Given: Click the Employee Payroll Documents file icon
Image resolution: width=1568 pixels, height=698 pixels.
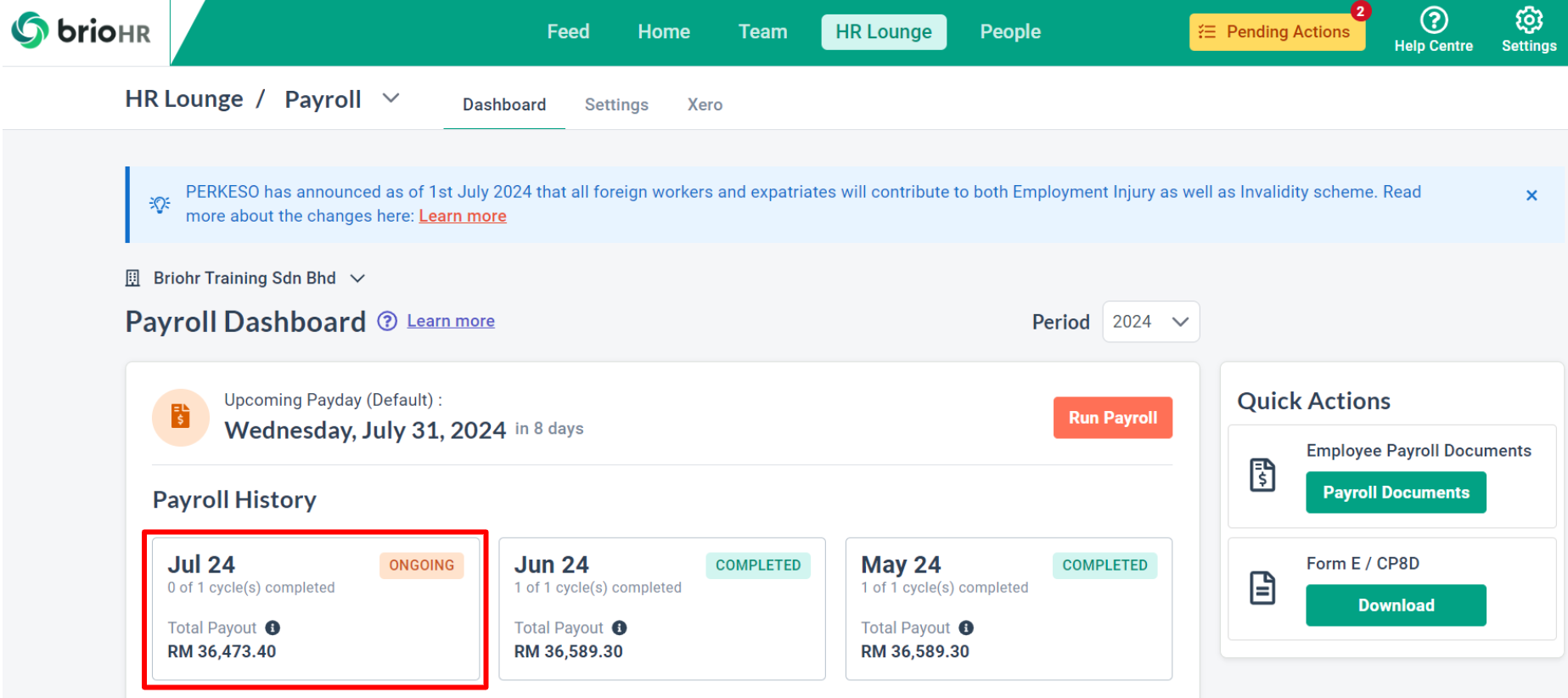Looking at the screenshot, I should (x=1262, y=475).
